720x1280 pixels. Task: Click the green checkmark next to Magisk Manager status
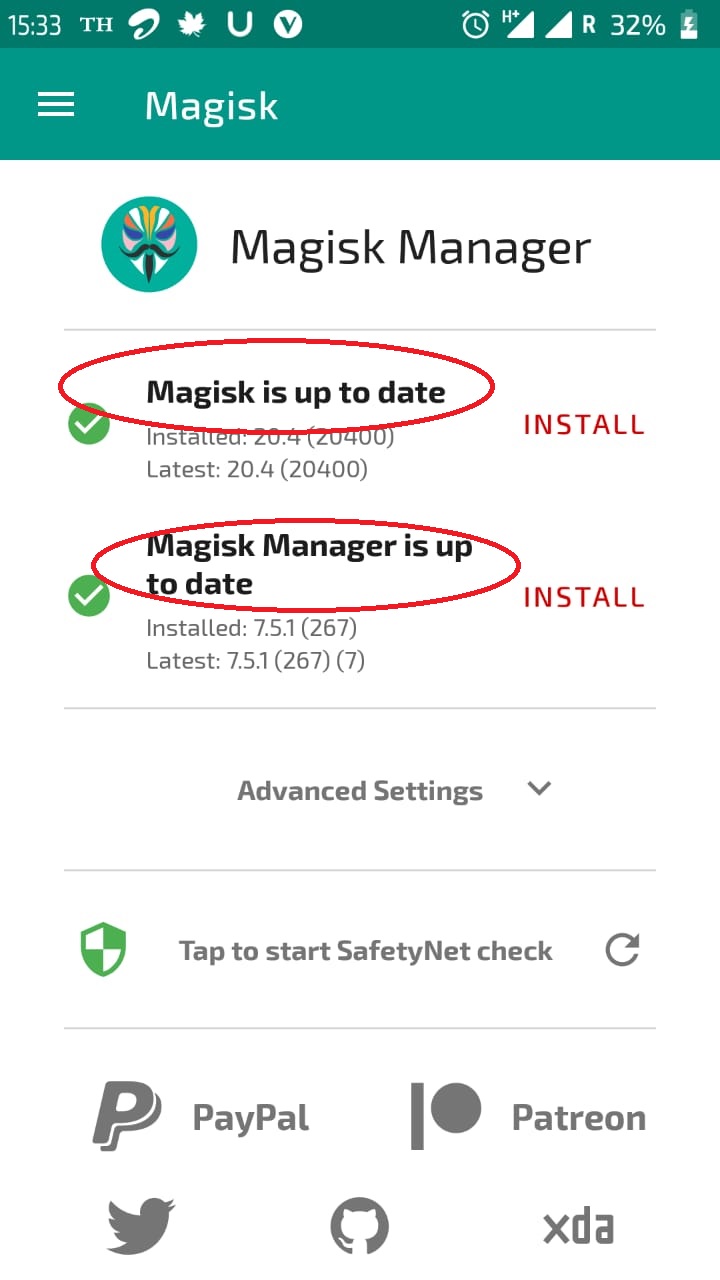[x=89, y=596]
